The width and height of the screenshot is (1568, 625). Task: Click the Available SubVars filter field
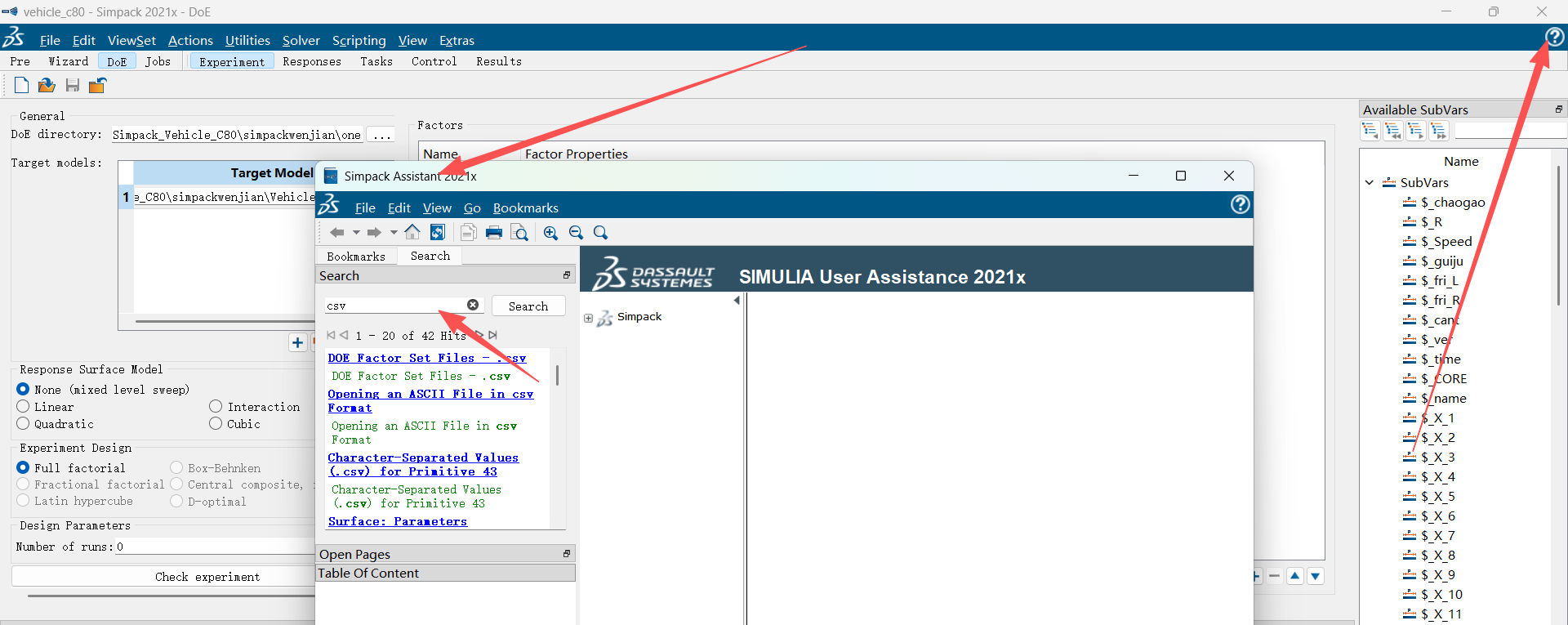tap(1511, 131)
